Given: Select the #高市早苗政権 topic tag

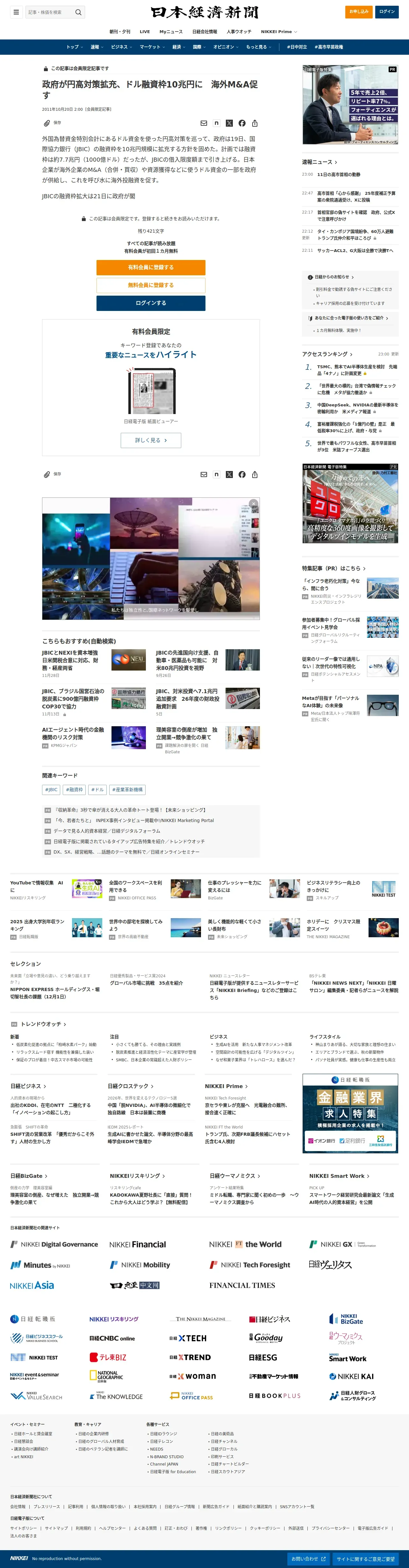Looking at the screenshot, I should 328,47.
